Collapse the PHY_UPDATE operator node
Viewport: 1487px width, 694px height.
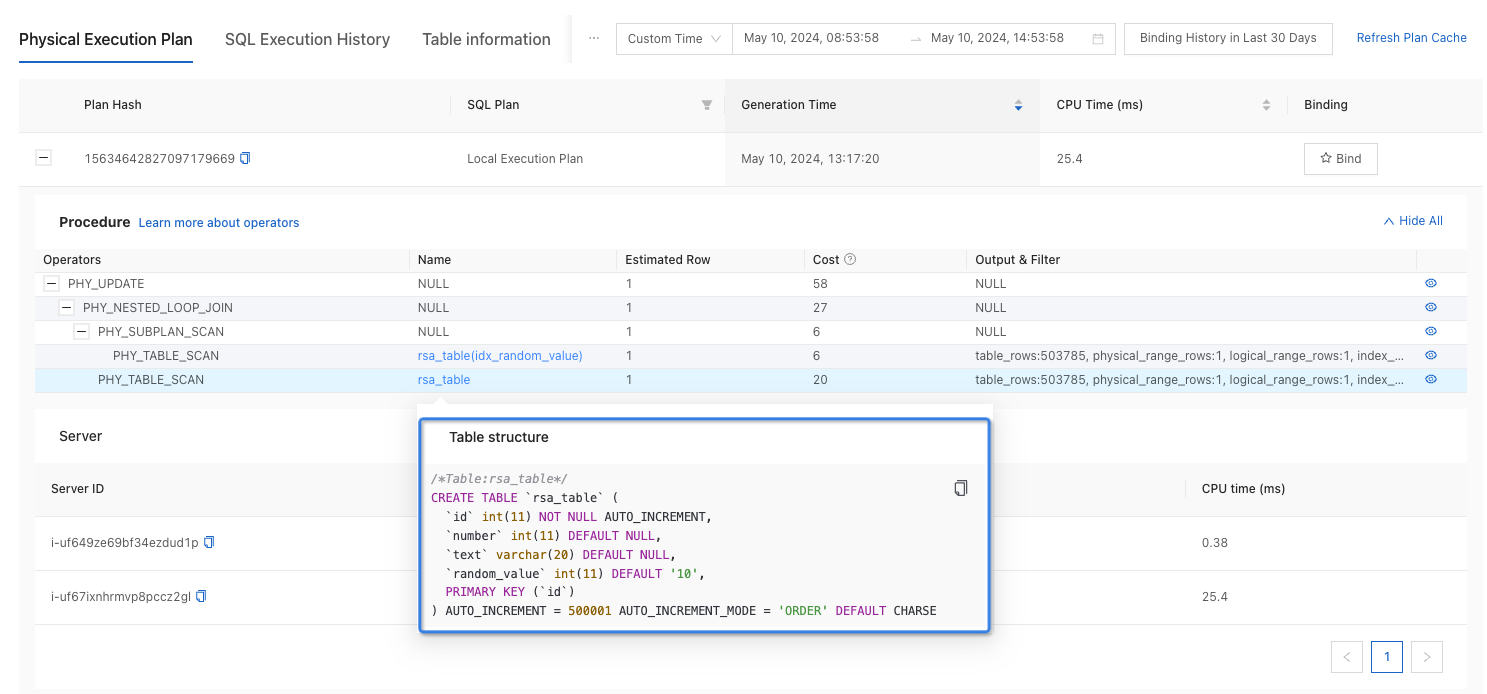point(52,284)
